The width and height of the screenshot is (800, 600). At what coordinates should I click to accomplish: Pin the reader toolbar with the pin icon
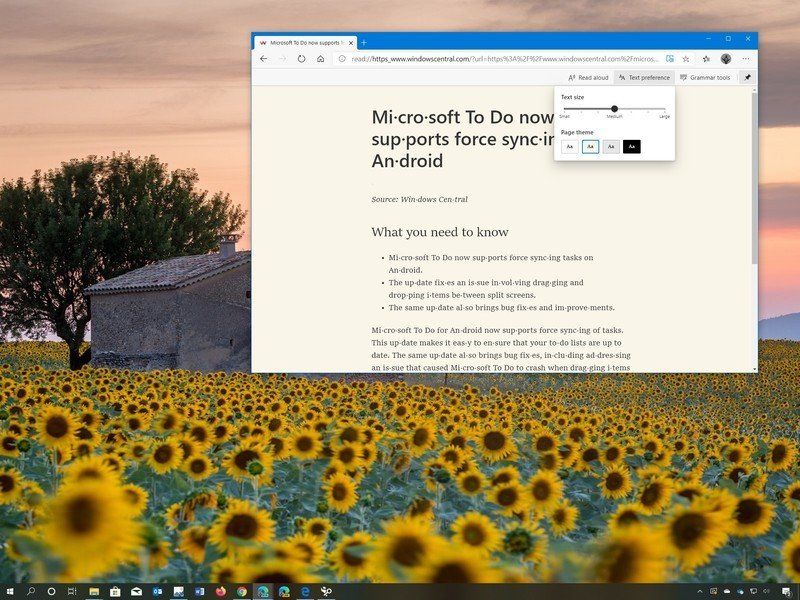(x=747, y=78)
